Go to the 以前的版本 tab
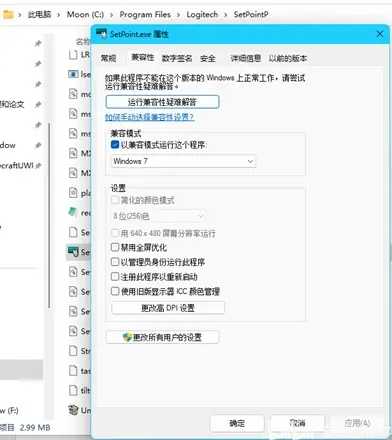The width and height of the screenshot is (392, 440). tap(288, 58)
